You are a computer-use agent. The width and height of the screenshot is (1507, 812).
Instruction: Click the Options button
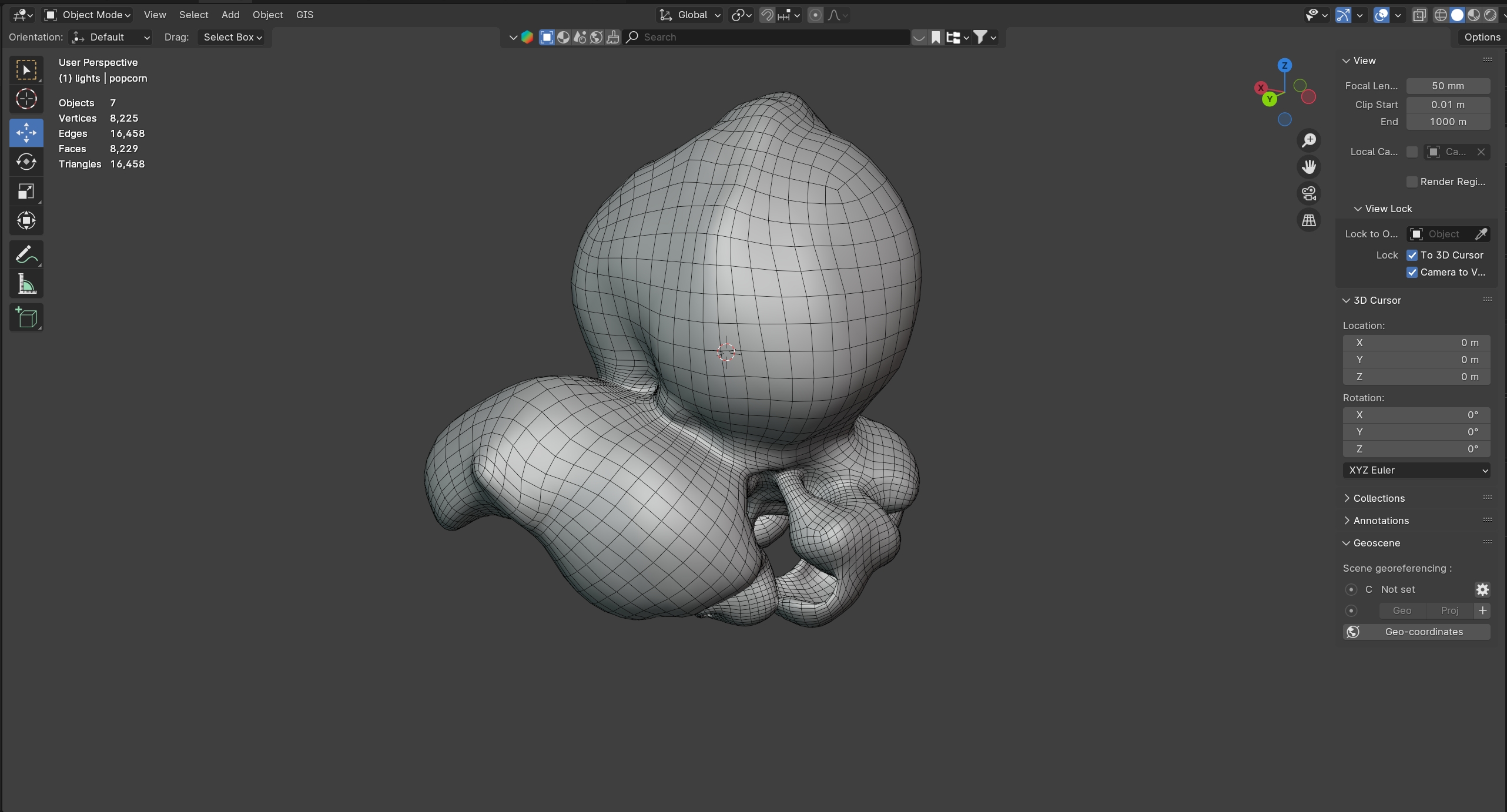tap(1482, 37)
